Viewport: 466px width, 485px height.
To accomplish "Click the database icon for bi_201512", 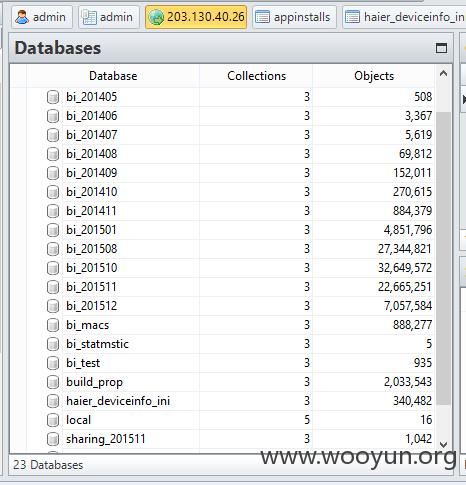I will (53, 306).
